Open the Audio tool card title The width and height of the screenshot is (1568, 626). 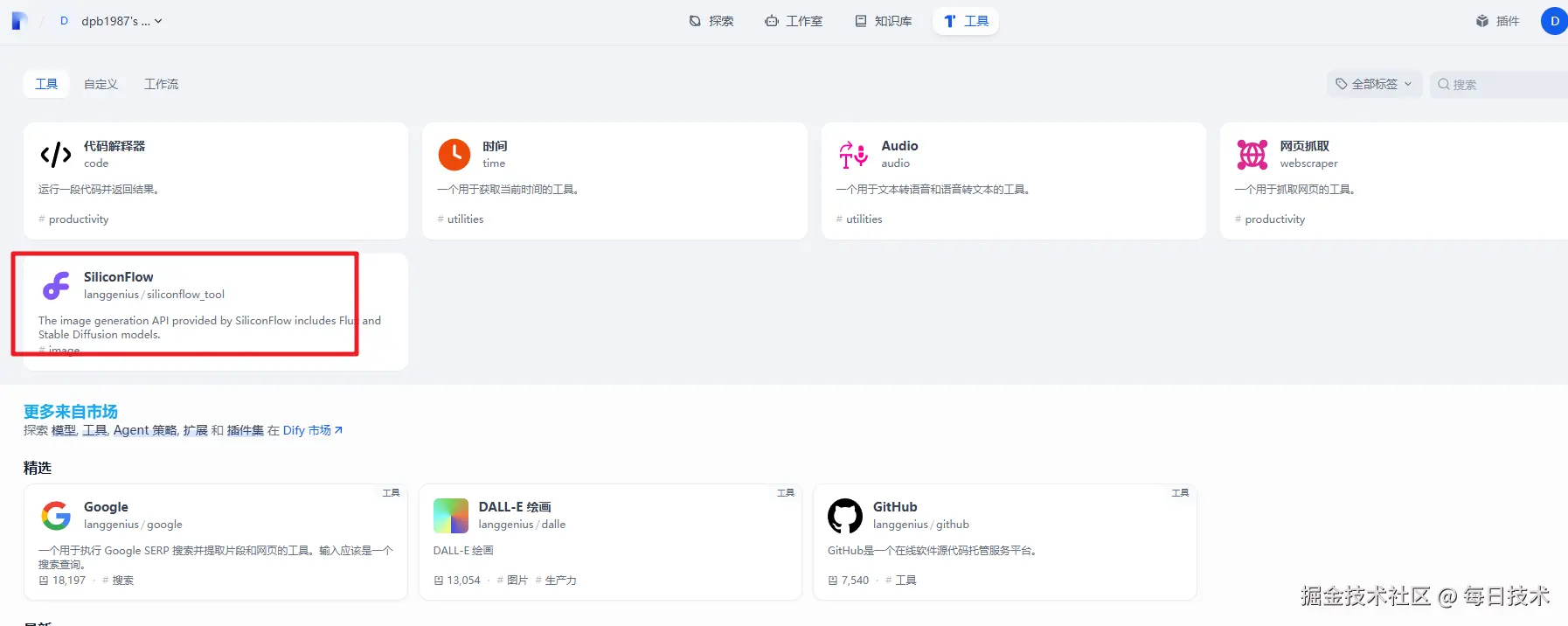pos(899,146)
